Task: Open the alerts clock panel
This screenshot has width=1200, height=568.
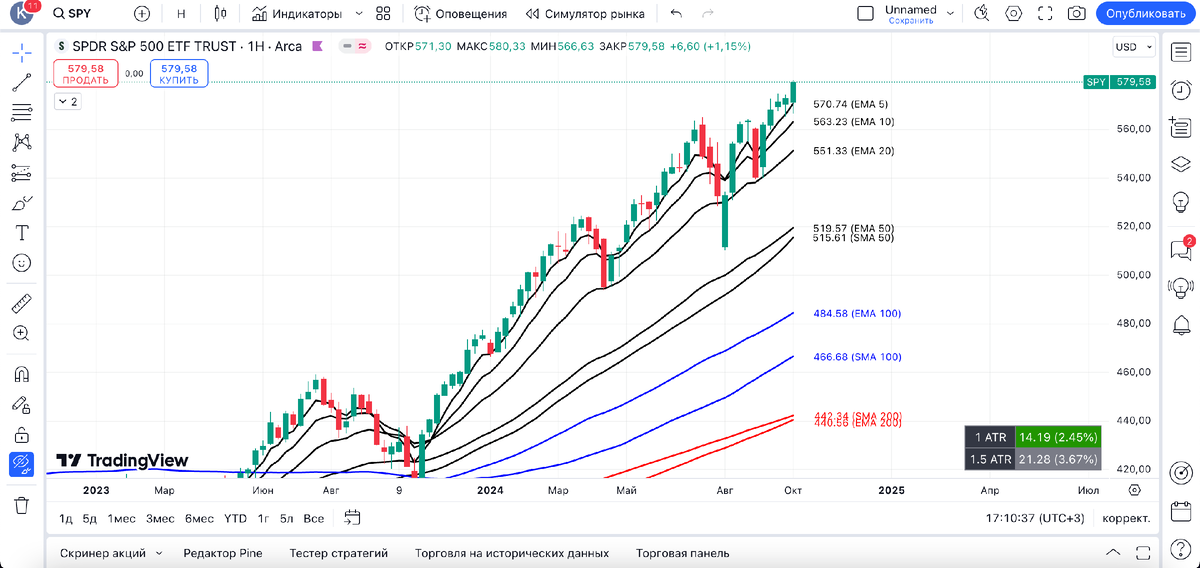Action: (x=1180, y=89)
